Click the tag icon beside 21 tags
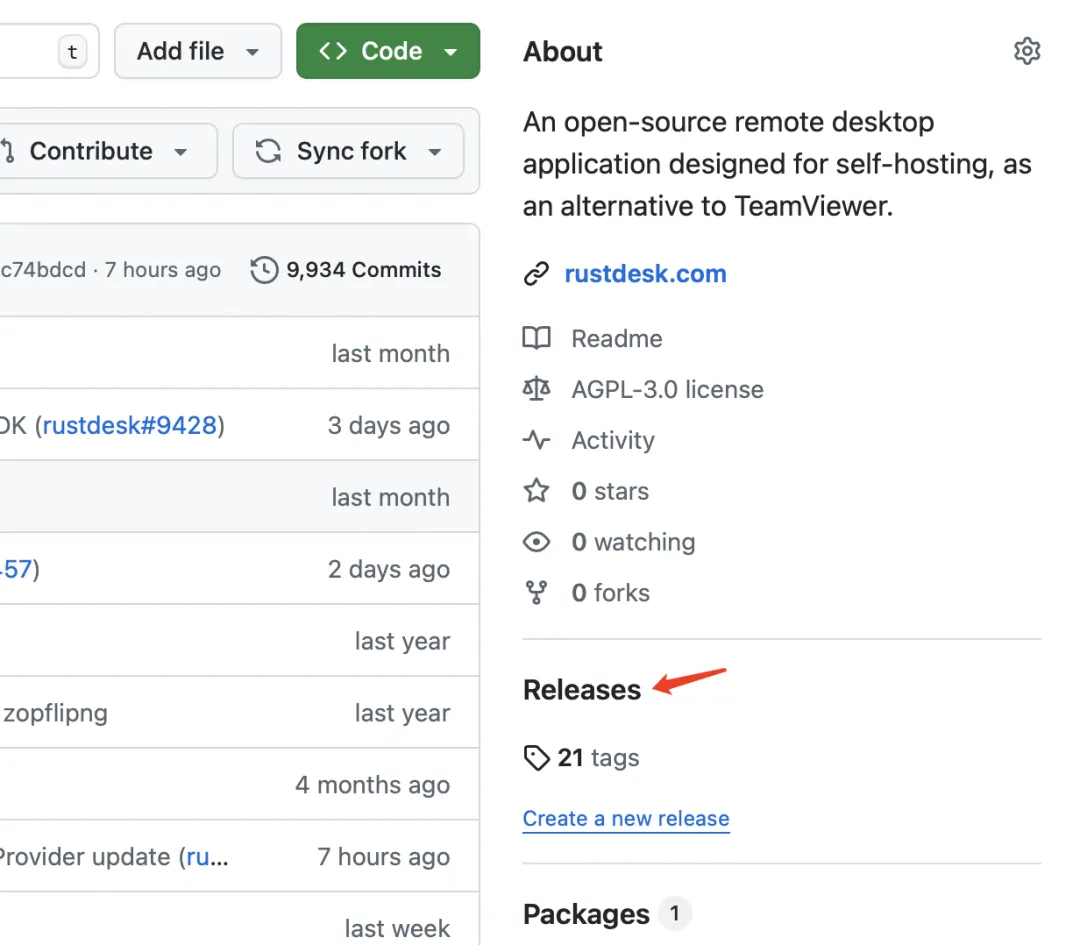Viewport: 1080px width, 945px height. pos(537,758)
